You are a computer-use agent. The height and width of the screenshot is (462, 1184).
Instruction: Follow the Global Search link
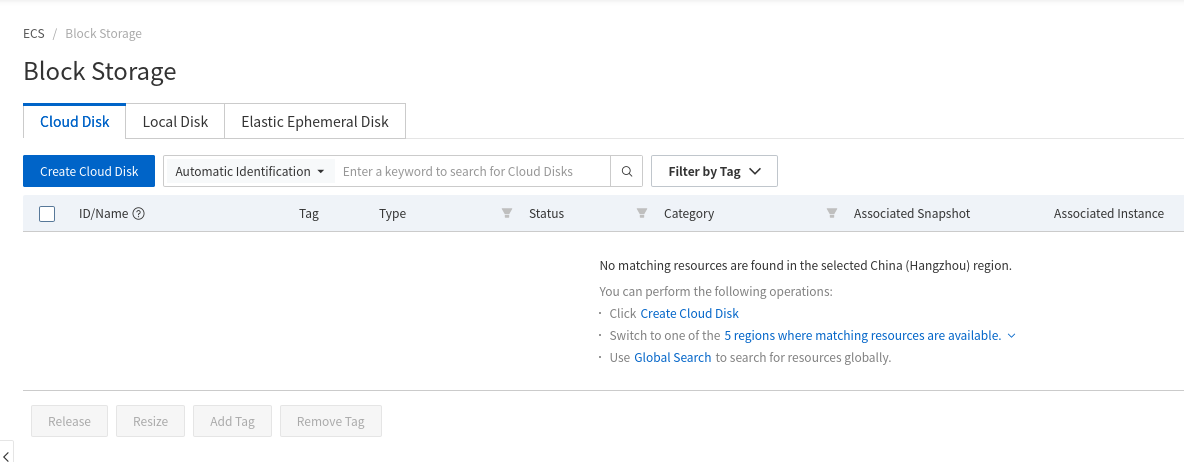point(672,357)
